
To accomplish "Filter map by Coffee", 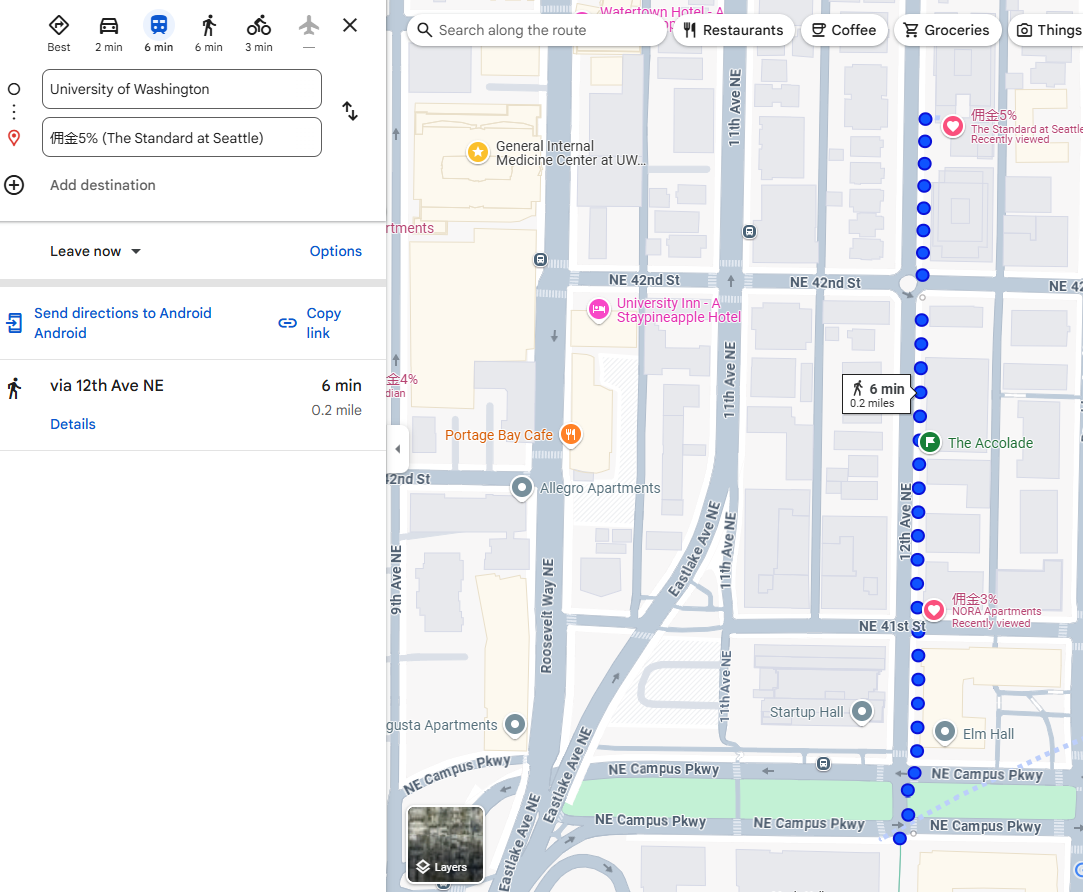I will (x=844, y=30).
